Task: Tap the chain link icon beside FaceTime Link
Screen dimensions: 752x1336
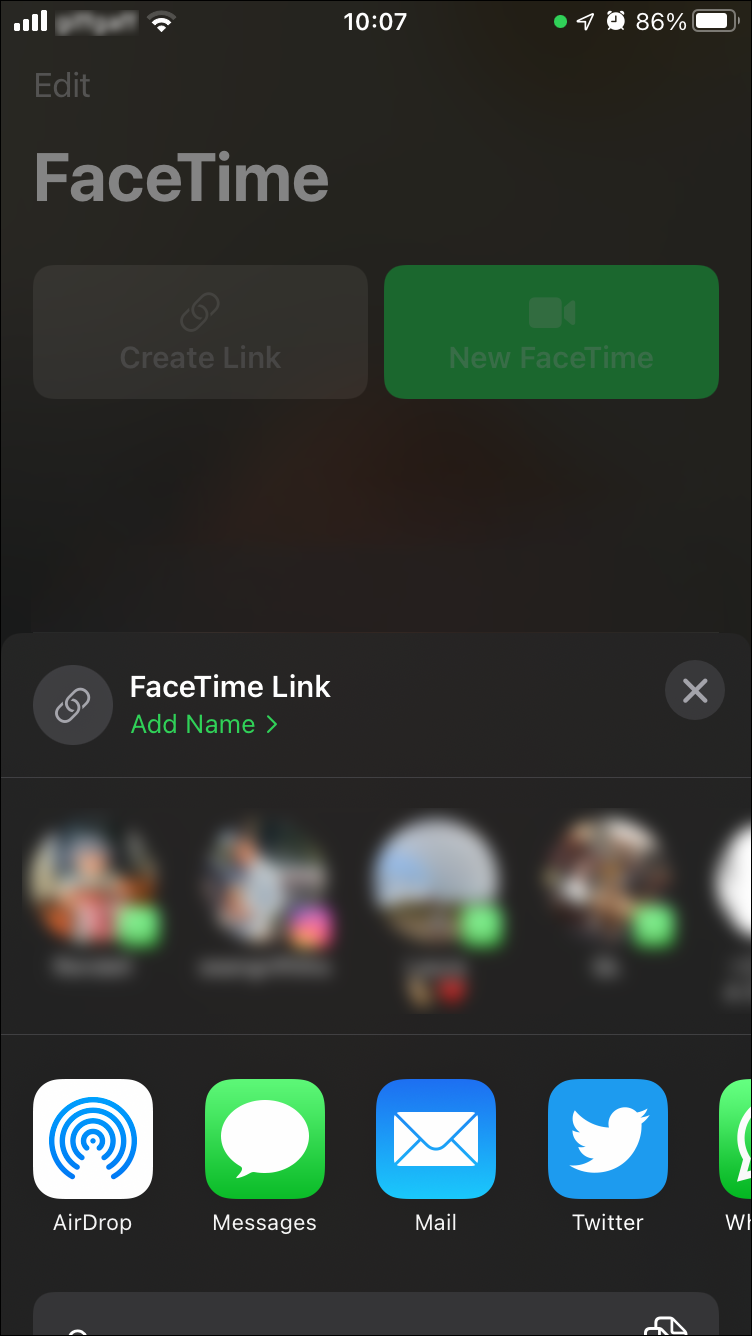Action: click(x=73, y=705)
